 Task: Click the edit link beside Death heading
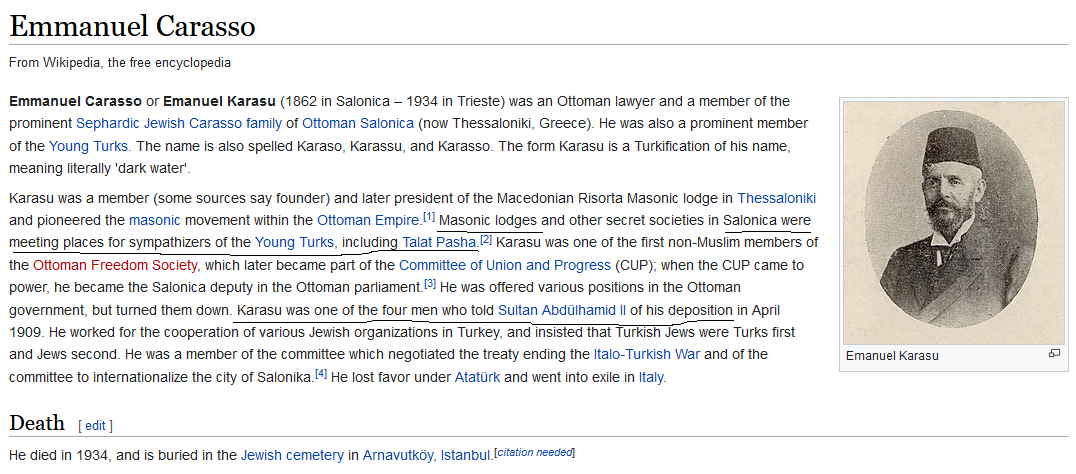point(95,426)
